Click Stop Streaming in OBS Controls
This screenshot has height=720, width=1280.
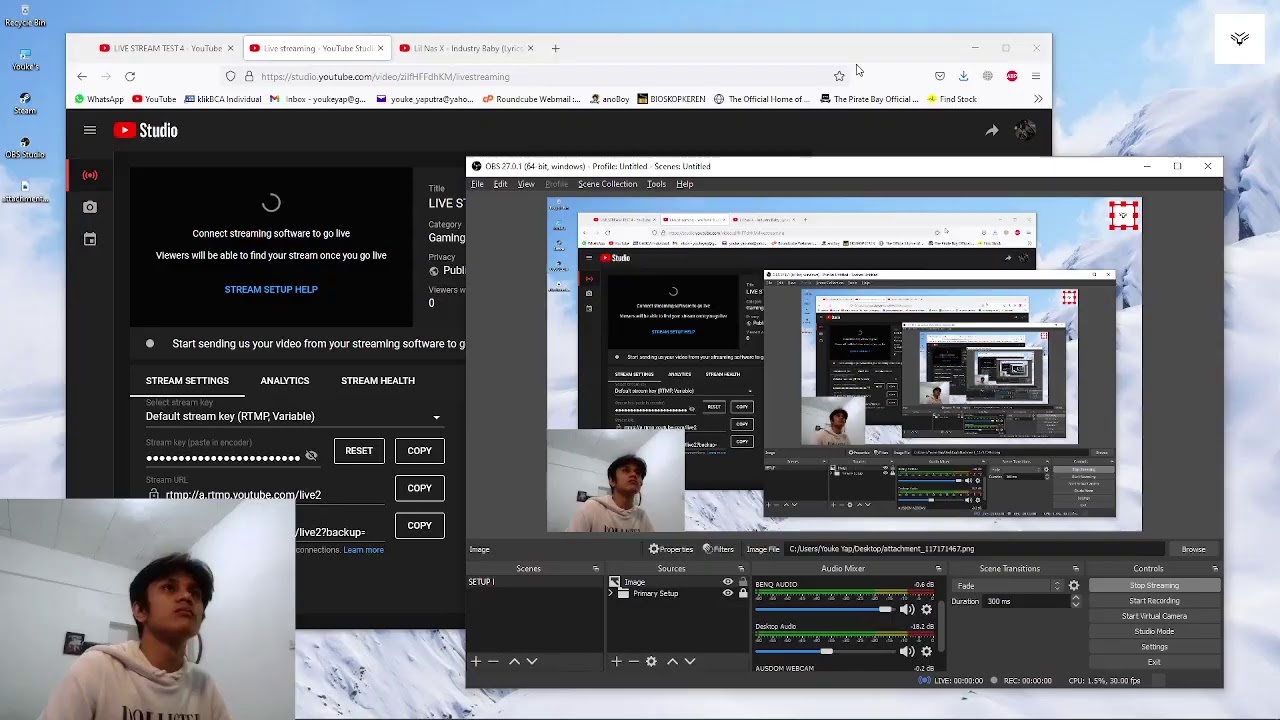tap(1154, 586)
